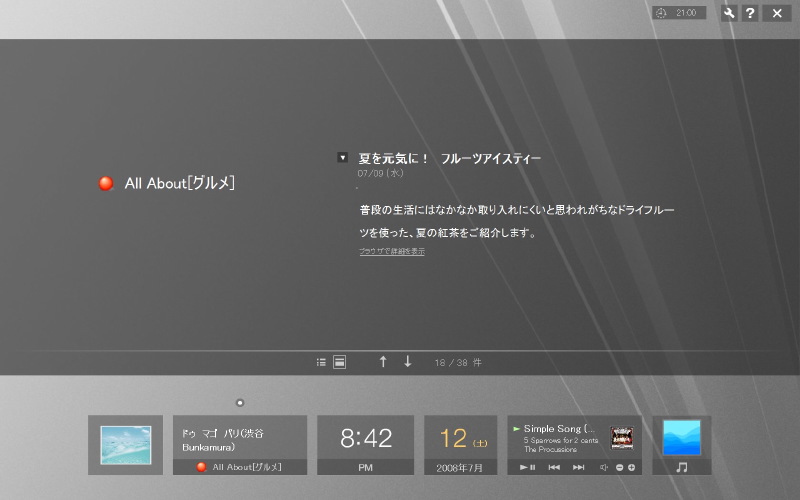Click the 2008年7月 calendar label
The width and height of the screenshot is (800, 500).
[459, 468]
